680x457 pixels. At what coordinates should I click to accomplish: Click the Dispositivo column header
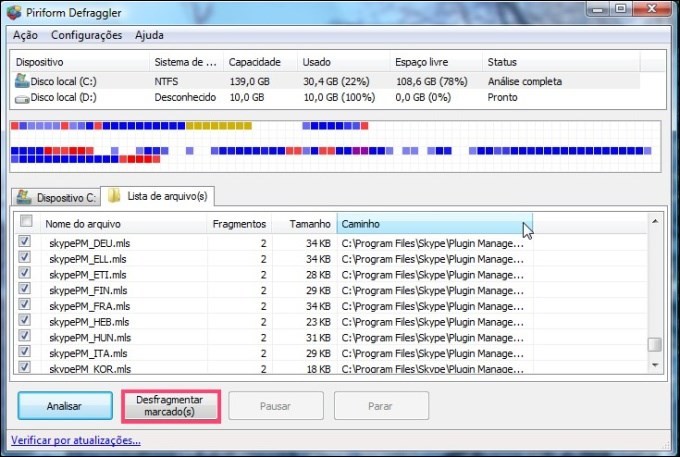80,62
